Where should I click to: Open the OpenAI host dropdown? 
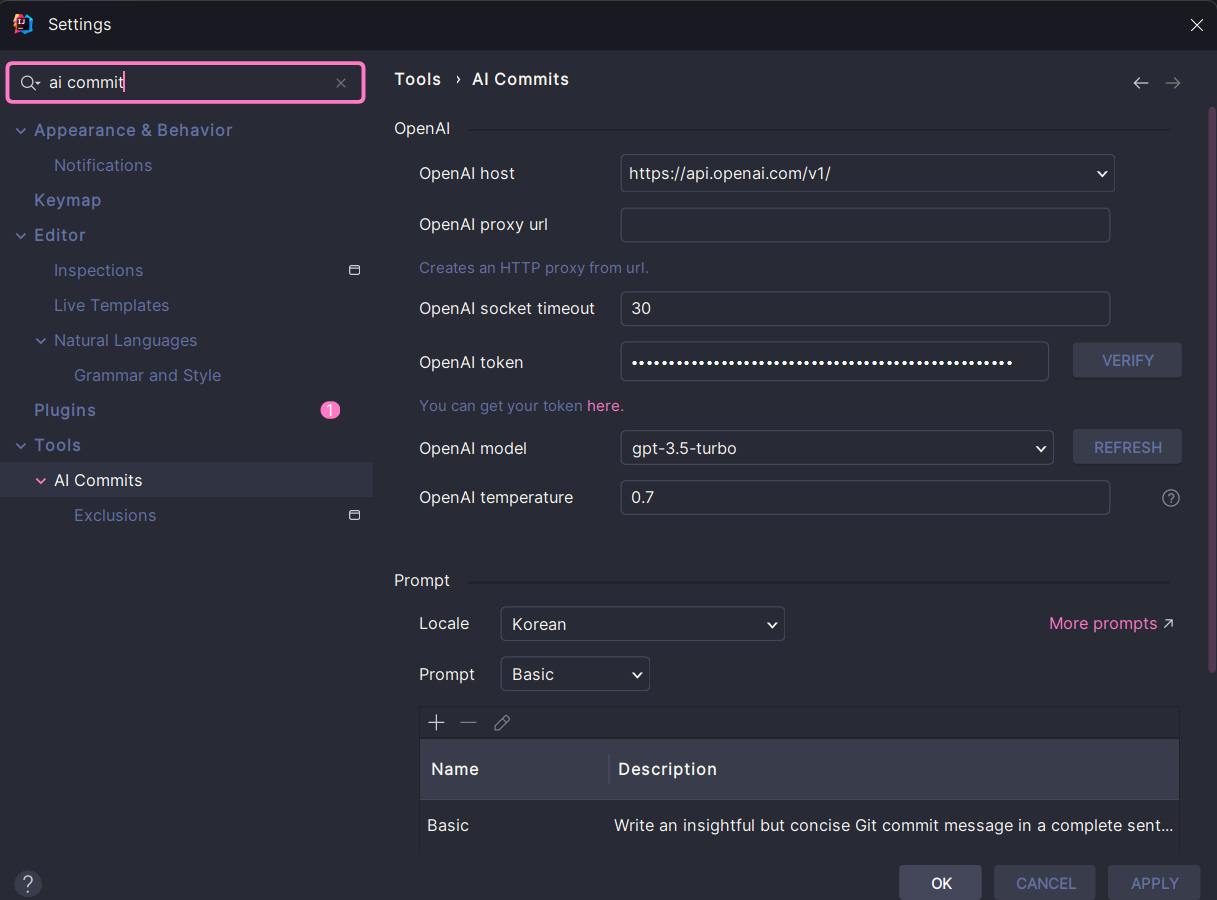tap(867, 173)
